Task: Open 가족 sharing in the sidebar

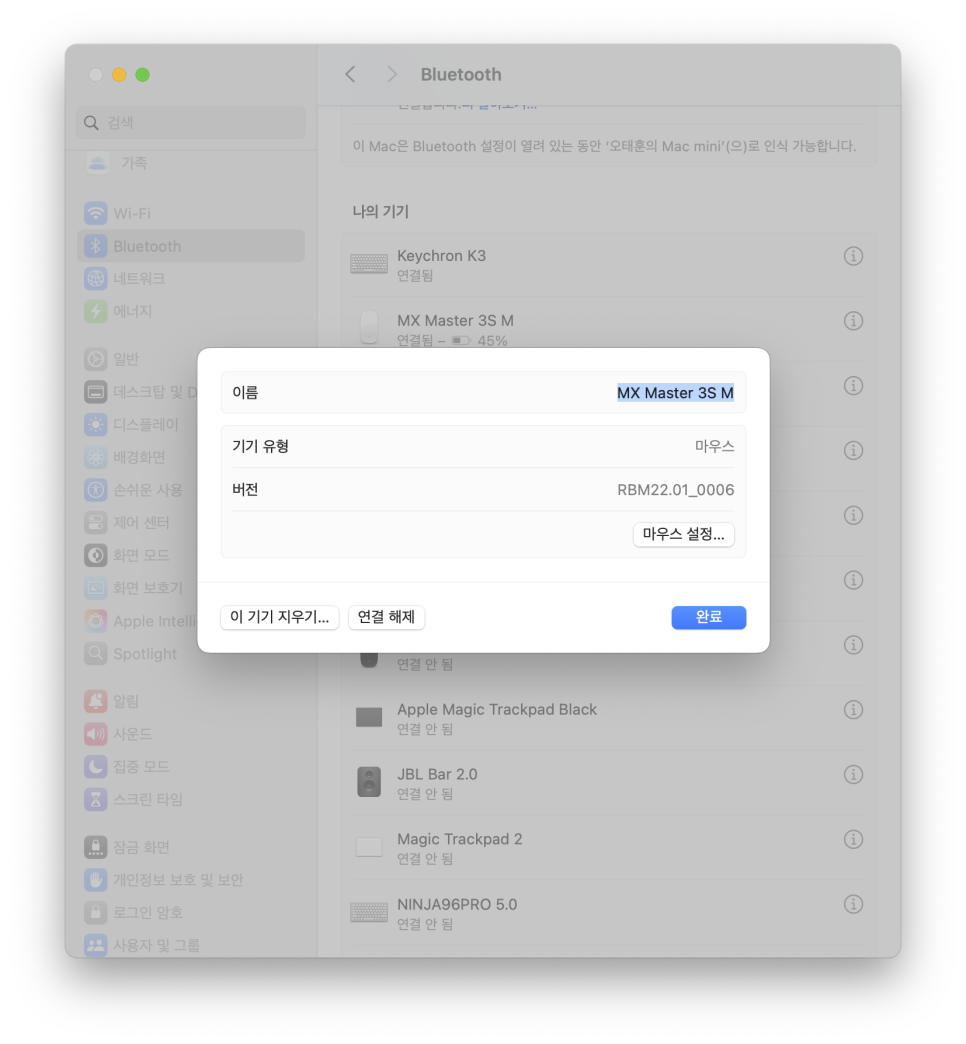Action: [x=191, y=162]
